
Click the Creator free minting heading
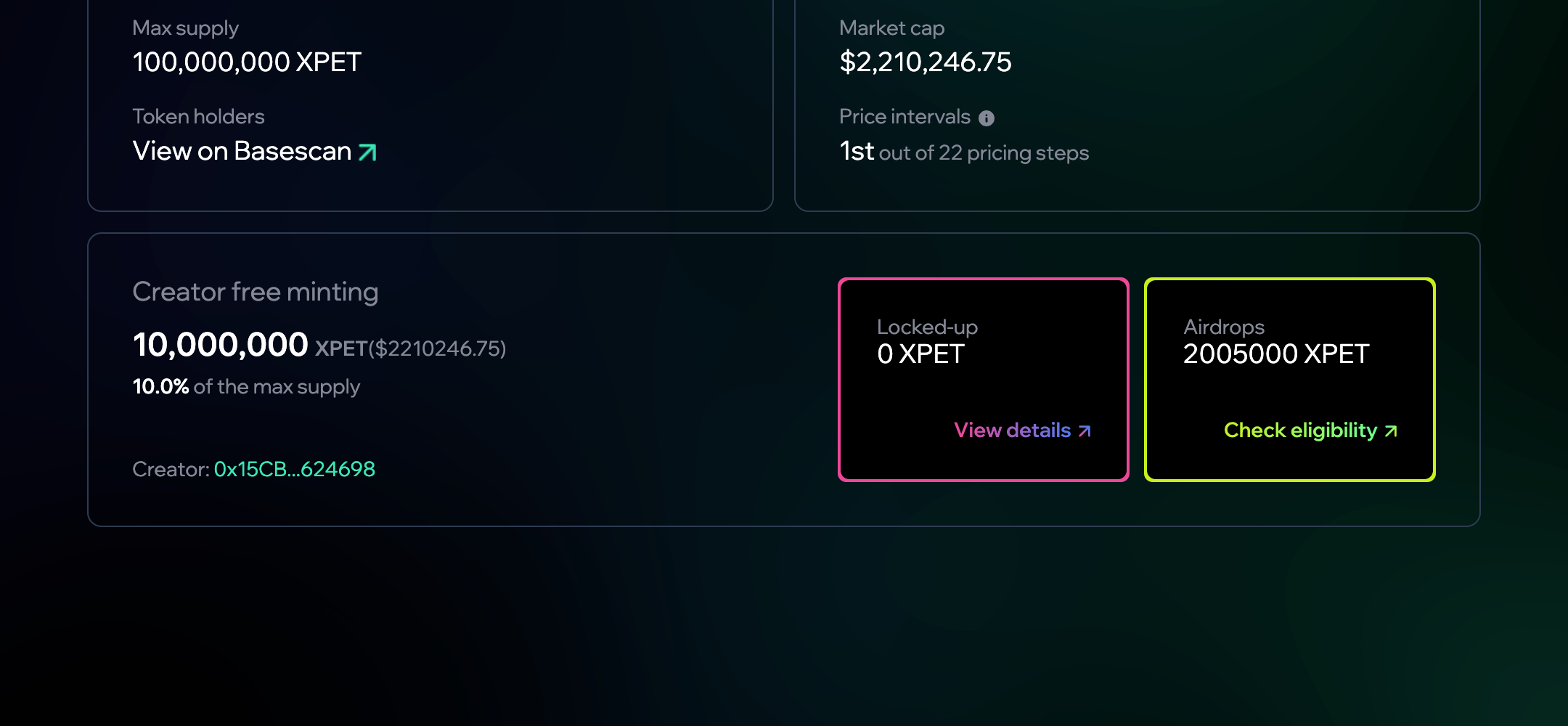(x=256, y=292)
